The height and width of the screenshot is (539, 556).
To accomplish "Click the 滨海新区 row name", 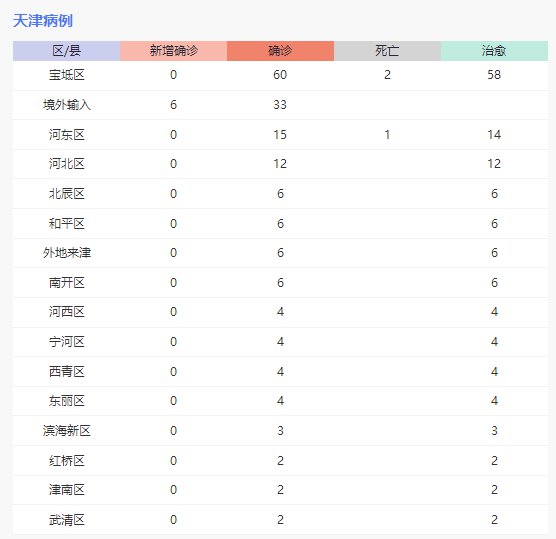I will [x=67, y=431].
